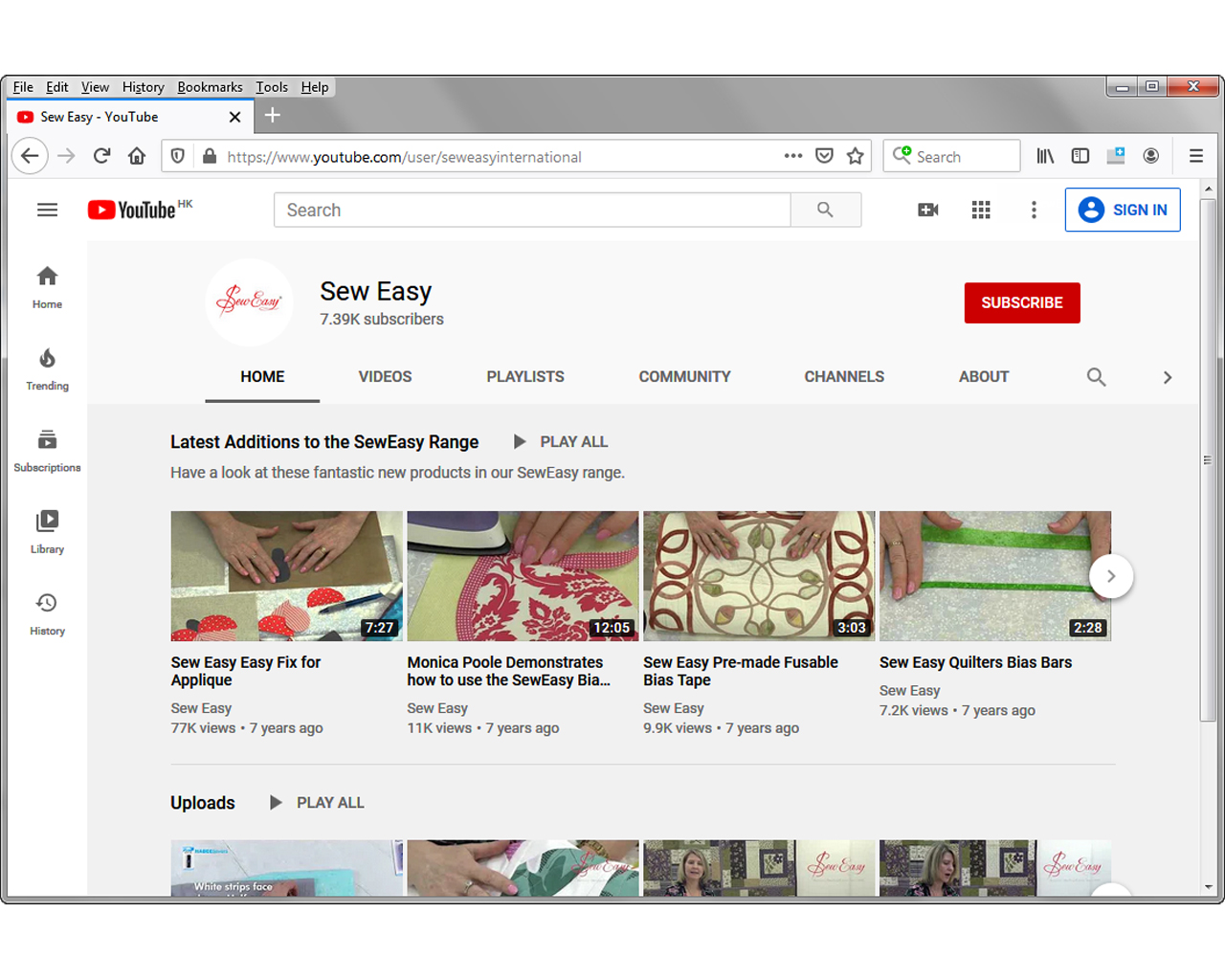Play the 3:03 bias tape thumbnail
1225x980 pixels.
coord(759,576)
